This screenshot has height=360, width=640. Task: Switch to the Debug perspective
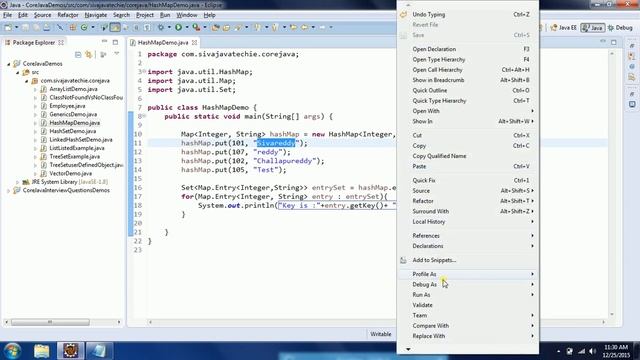[620, 28]
